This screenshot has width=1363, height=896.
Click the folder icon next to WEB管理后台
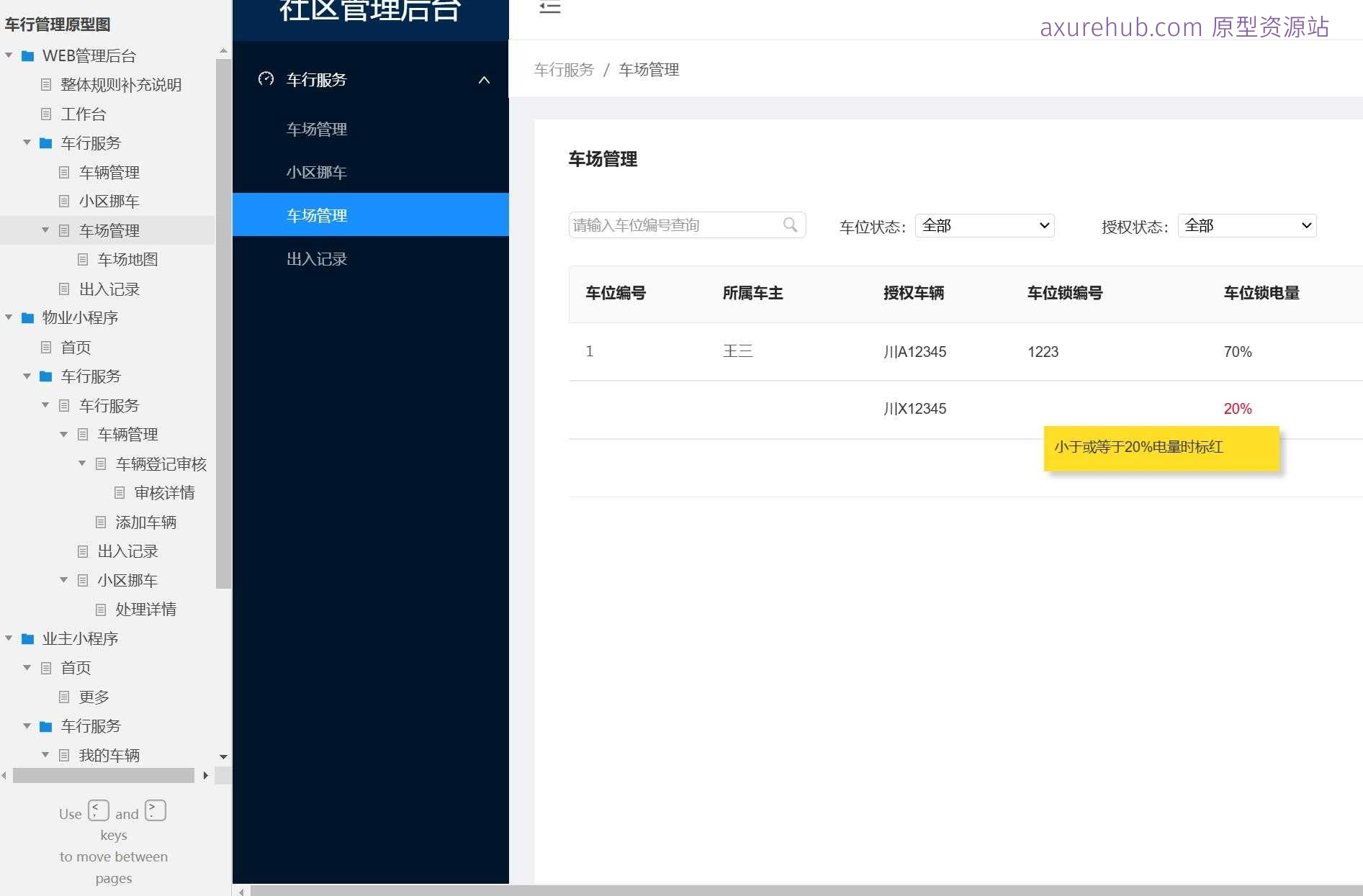point(29,55)
